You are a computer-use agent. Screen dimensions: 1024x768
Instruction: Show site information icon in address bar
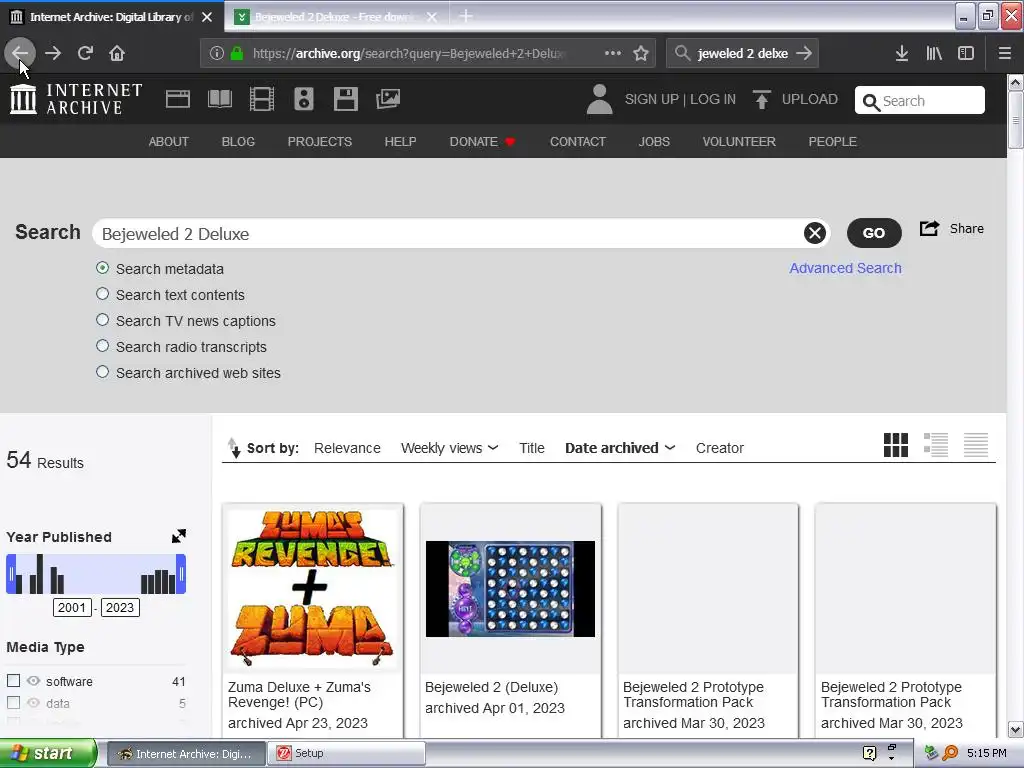pyautogui.click(x=217, y=53)
